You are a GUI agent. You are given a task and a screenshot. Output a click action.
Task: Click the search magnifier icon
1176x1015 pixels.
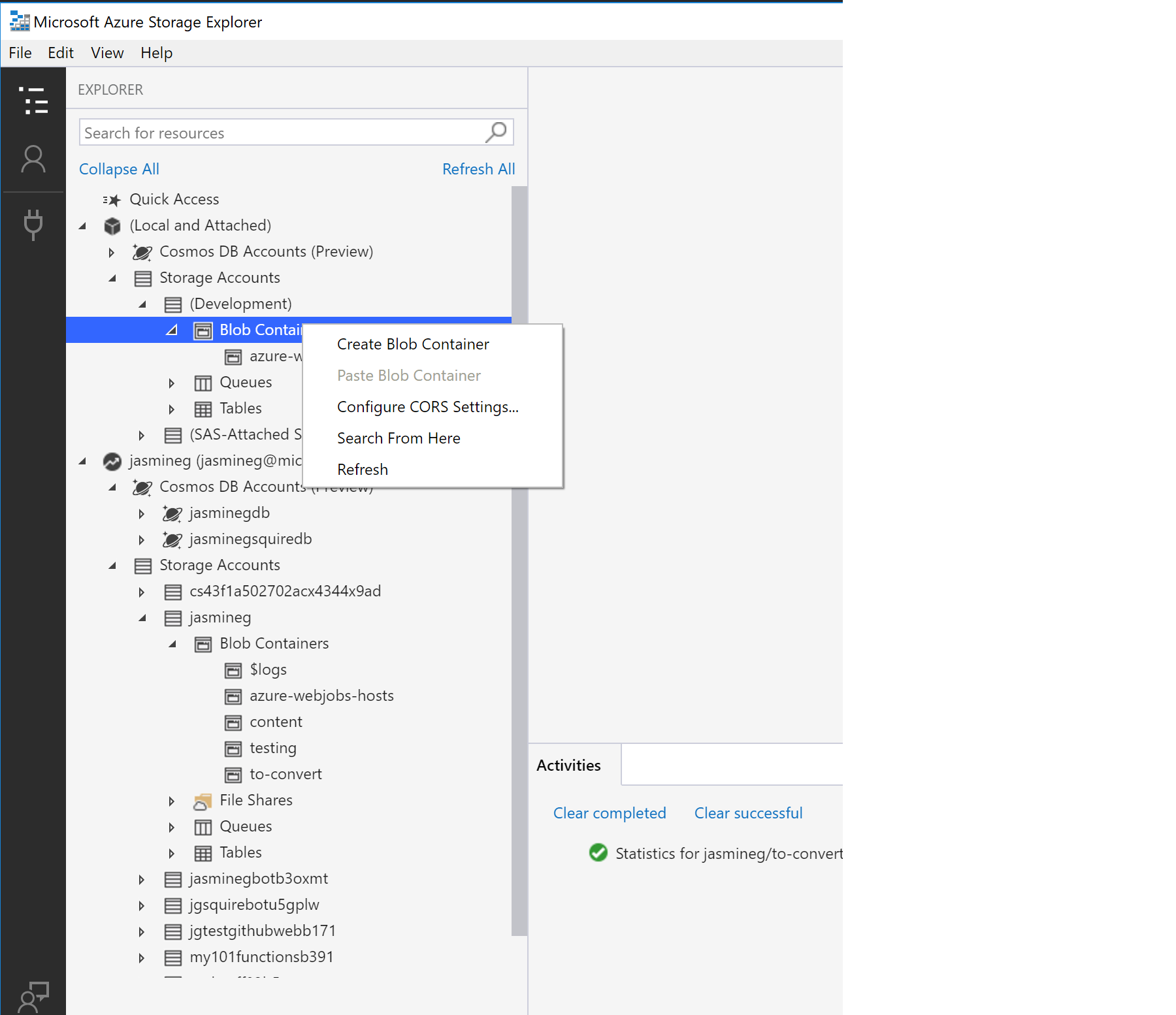[x=497, y=133]
